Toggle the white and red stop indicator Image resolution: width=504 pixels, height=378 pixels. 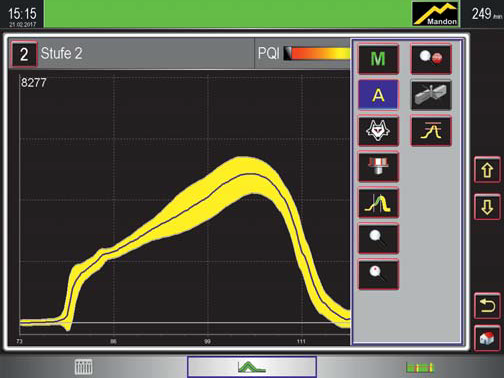click(x=431, y=59)
